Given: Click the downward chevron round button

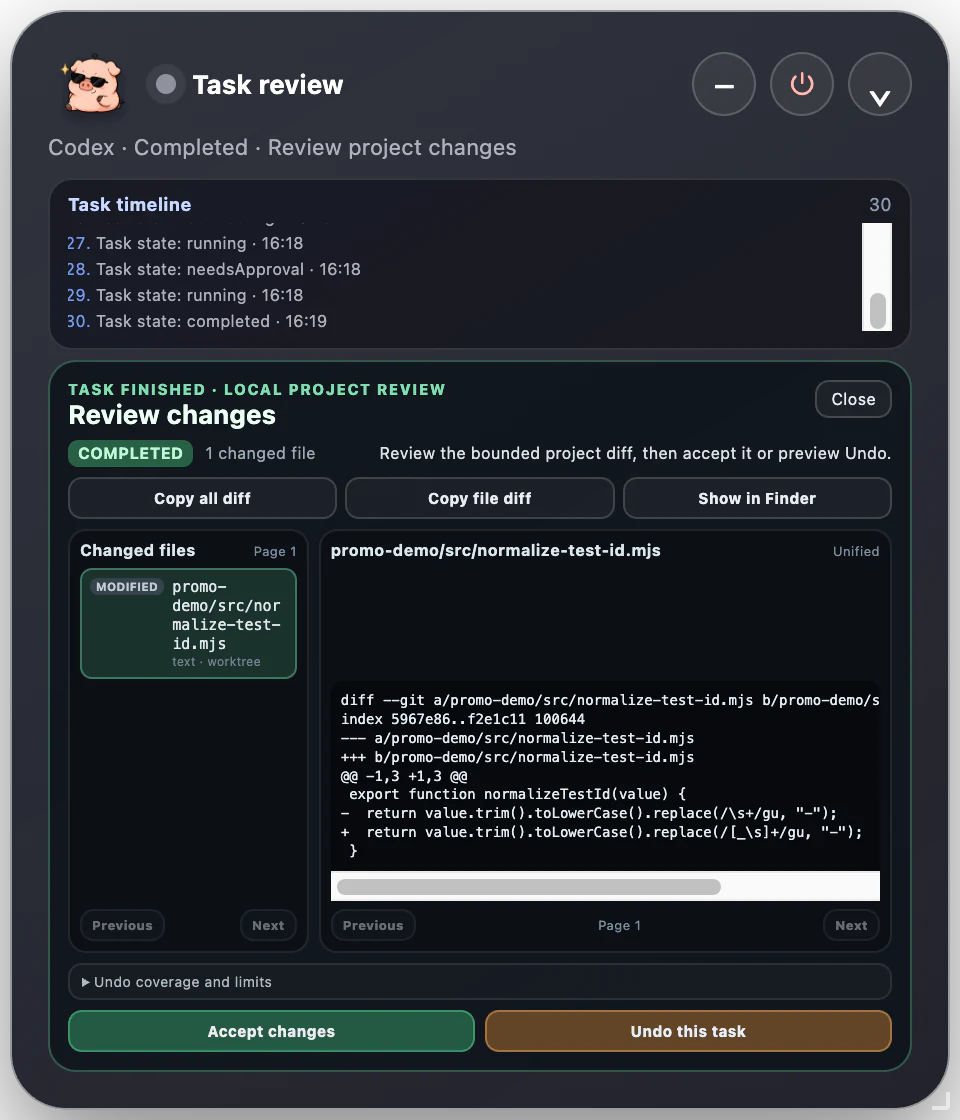Looking at the screenshot, I should tap(879, 84).
